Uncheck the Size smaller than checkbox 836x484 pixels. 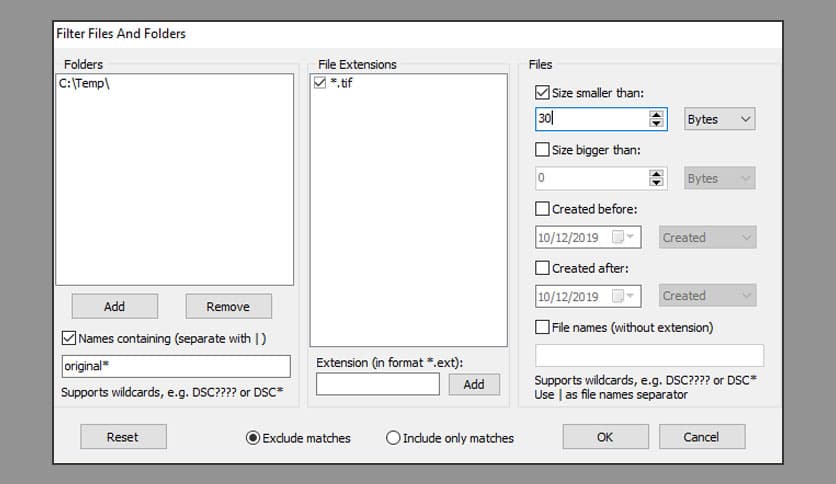coord(542,93)
